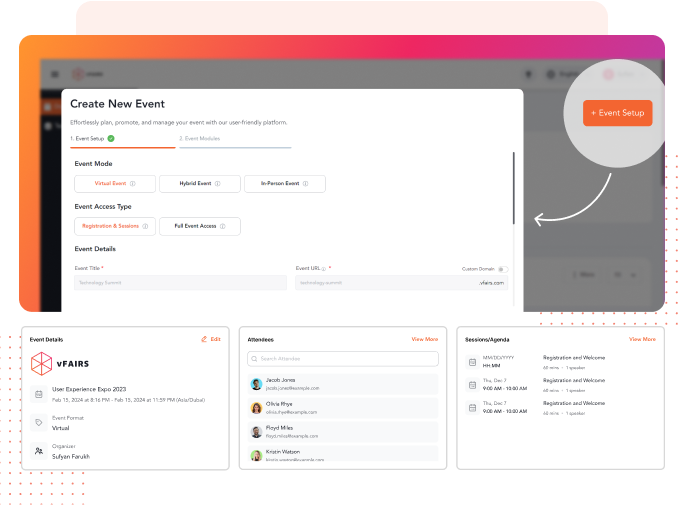Switch to the 2. Event Modules tab
The height and width of the screenshot is (505, 684).
[235, 139]
